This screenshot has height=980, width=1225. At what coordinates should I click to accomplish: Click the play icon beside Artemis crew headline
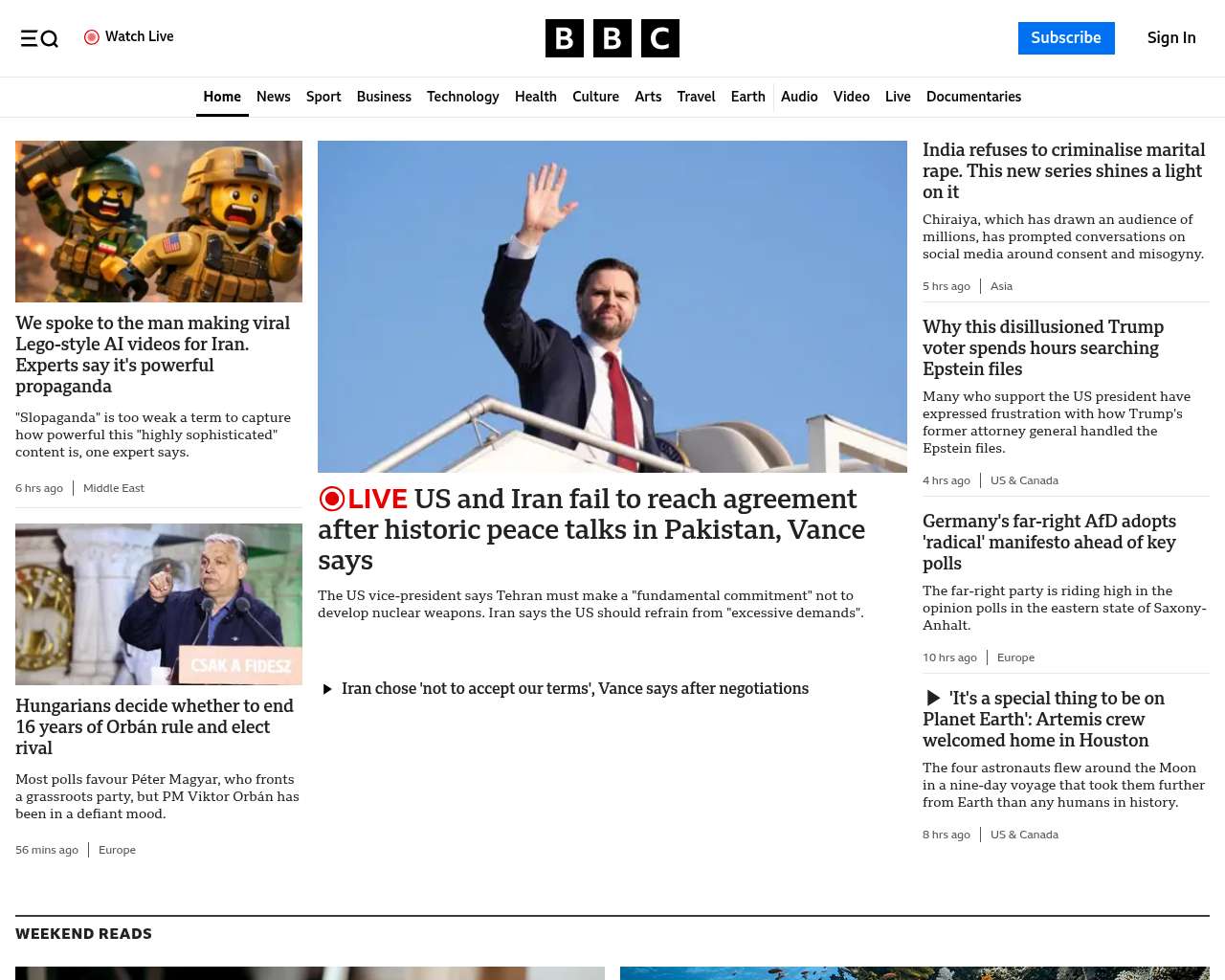933,699
